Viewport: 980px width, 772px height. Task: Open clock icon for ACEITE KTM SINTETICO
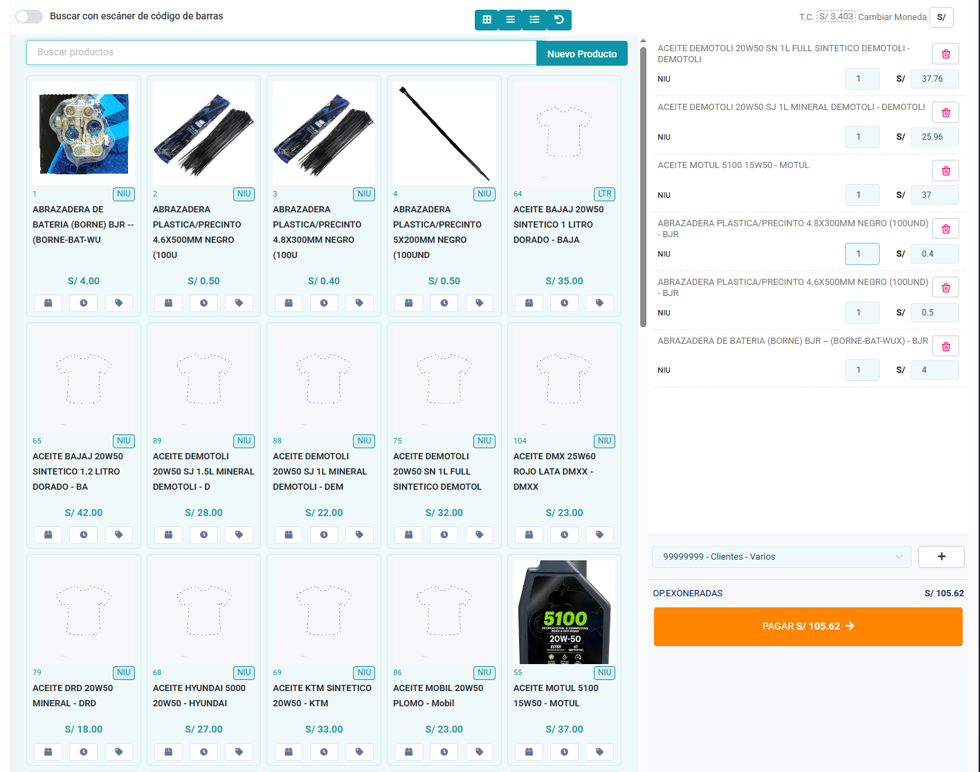pos(324,752)
